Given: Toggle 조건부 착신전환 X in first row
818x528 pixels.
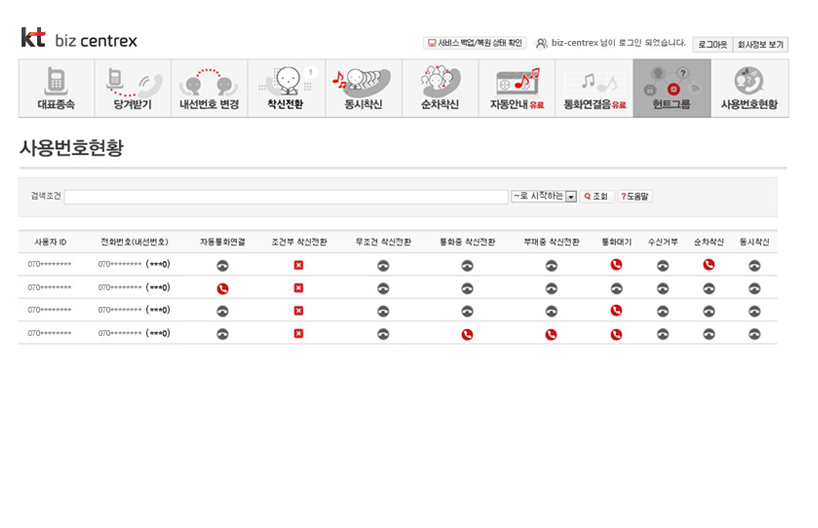Looking at the screenshot, I should pyautogui.click(x=298, y=265).
